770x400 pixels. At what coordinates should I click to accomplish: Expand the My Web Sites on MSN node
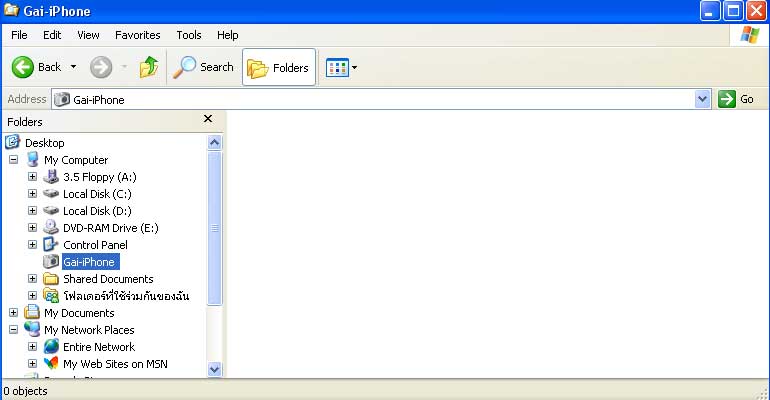point(32,364)
